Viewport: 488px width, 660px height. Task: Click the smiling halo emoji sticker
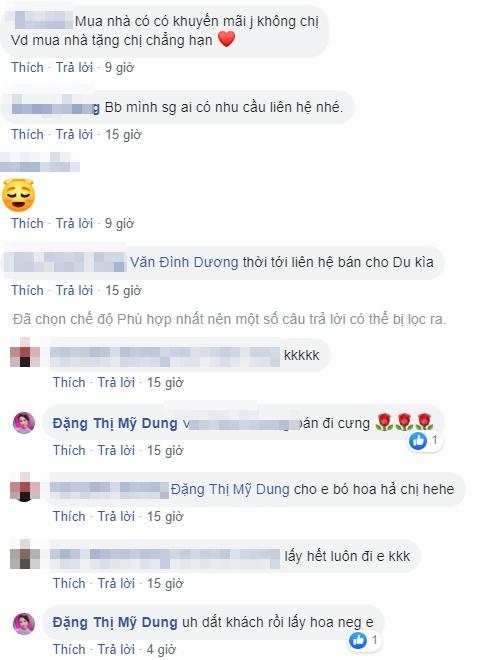[19, 195]
